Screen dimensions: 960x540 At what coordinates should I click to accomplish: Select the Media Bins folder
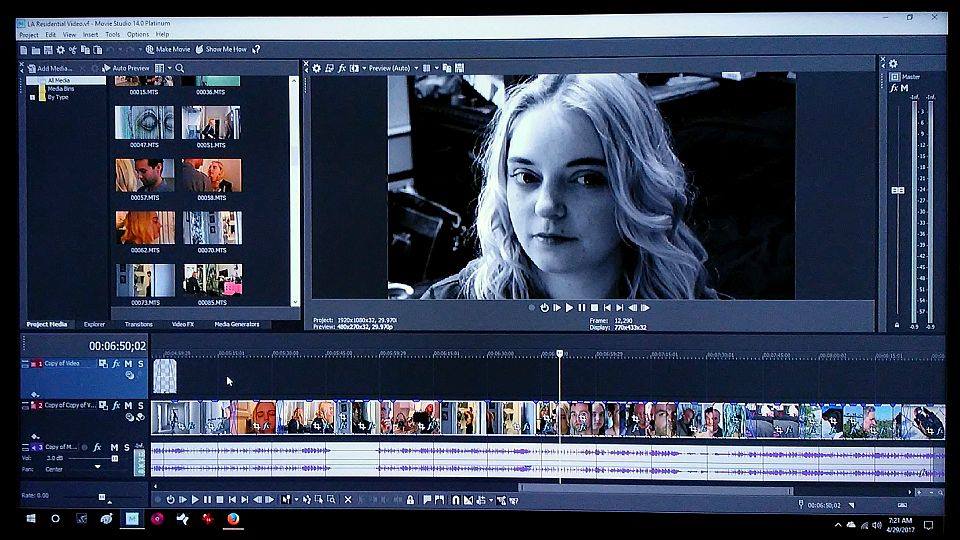(x=61, y=89)
